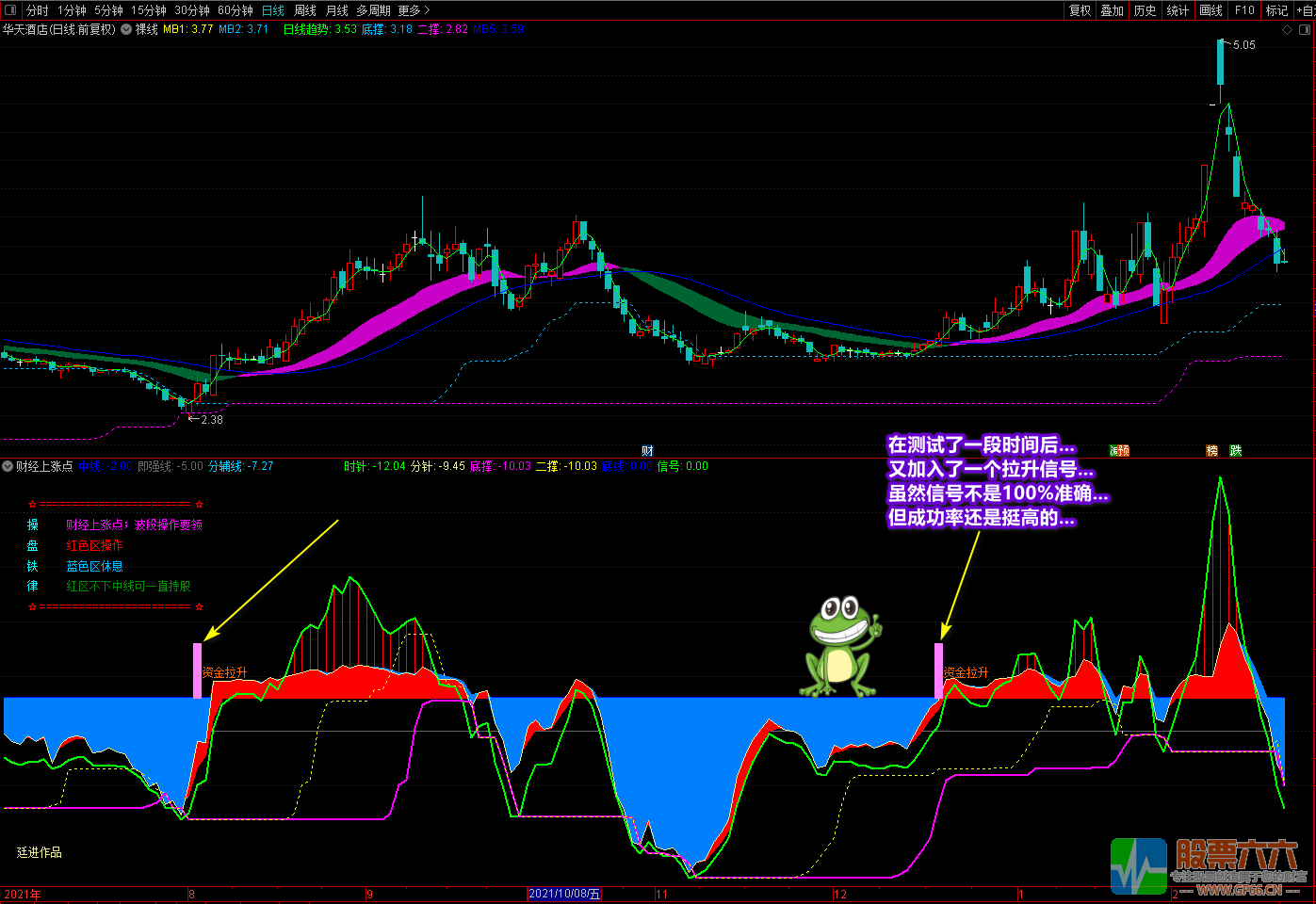This screenshot has width=1316, height=904.
Task: Expand the 裸线 indicator dropdown arrow
Action: (126, 29)
